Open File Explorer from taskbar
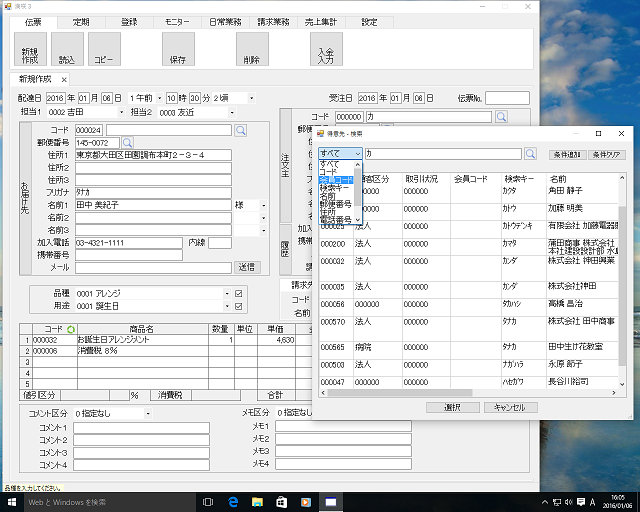Screen dimensions: 640x512 [257, 502]
